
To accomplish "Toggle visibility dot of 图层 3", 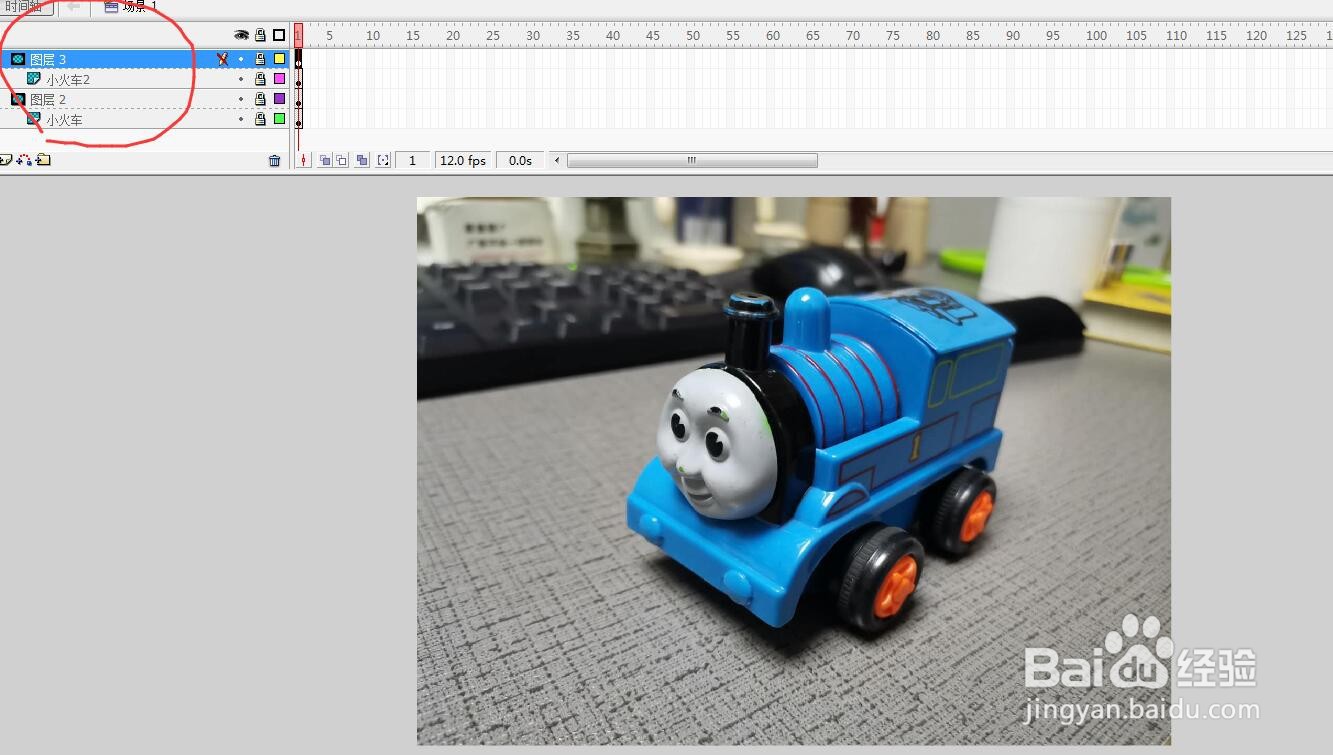I will pyautogui.click(x=241, y=59).
